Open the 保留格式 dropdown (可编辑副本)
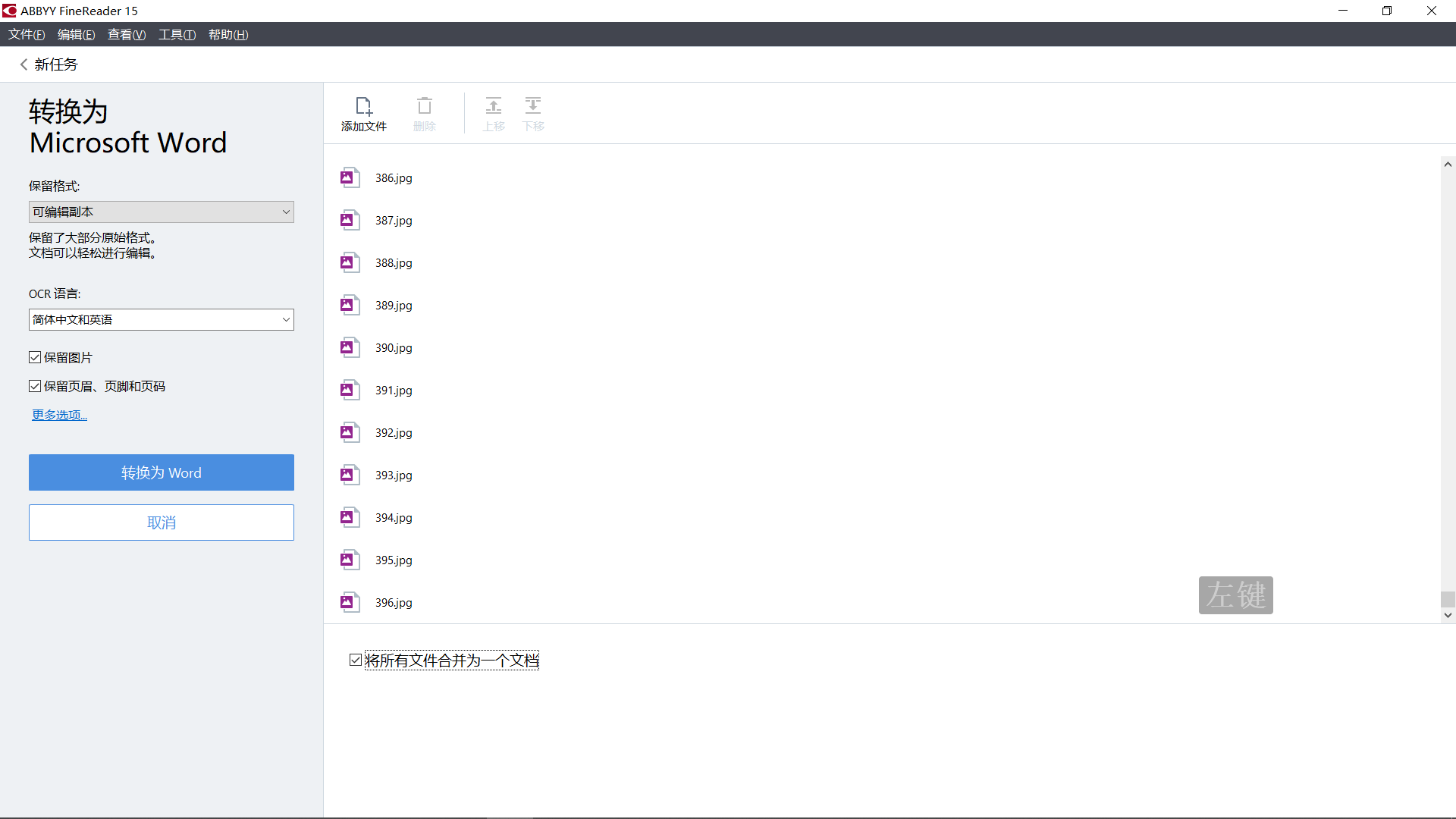Screen dimensions: 1456x819 click(162, 212)
